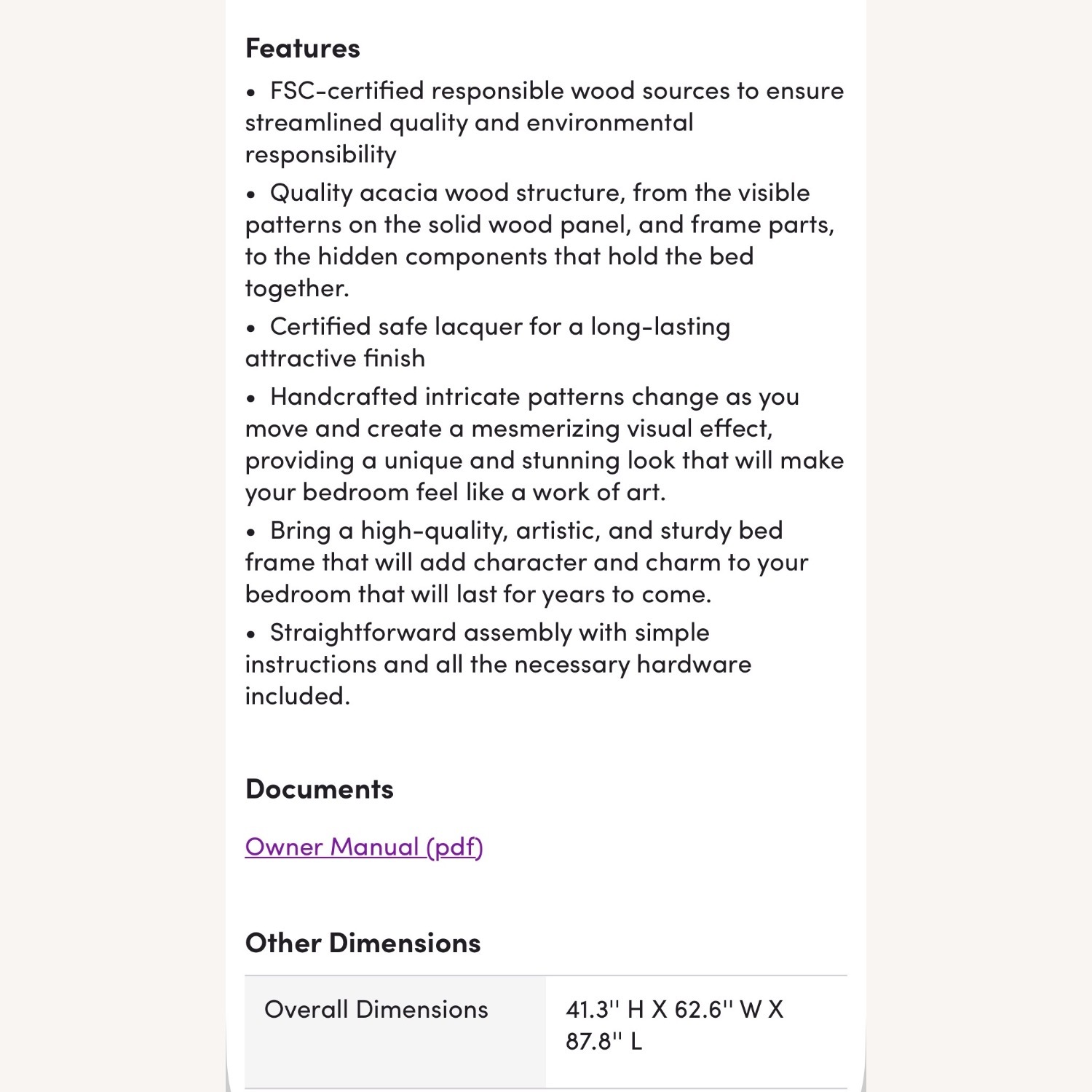The height and width of the screenshot is (1092, 1092).
Task: Click the Straightforward assembly bullet text
Action: (x=499, y=664)
